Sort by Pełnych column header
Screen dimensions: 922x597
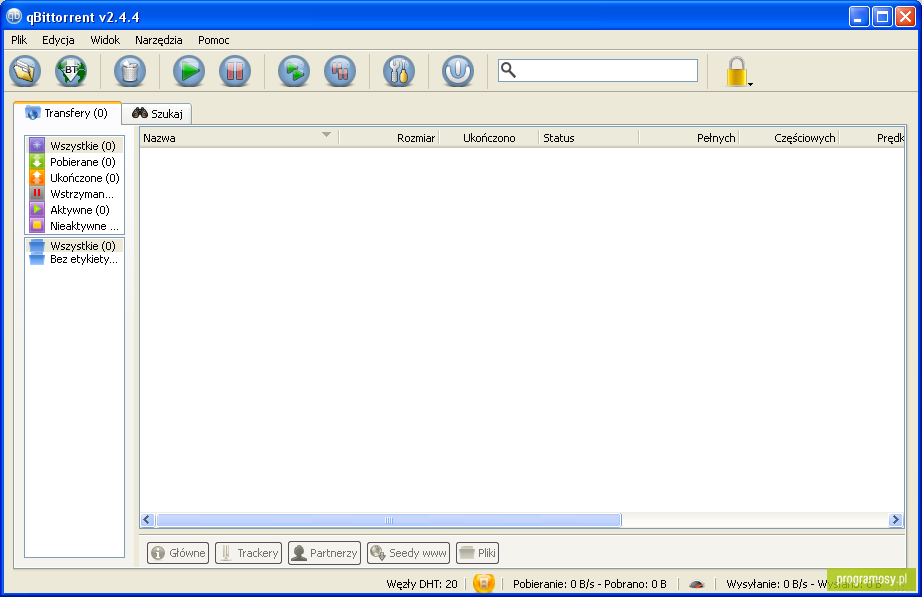[x=689, y=138]
